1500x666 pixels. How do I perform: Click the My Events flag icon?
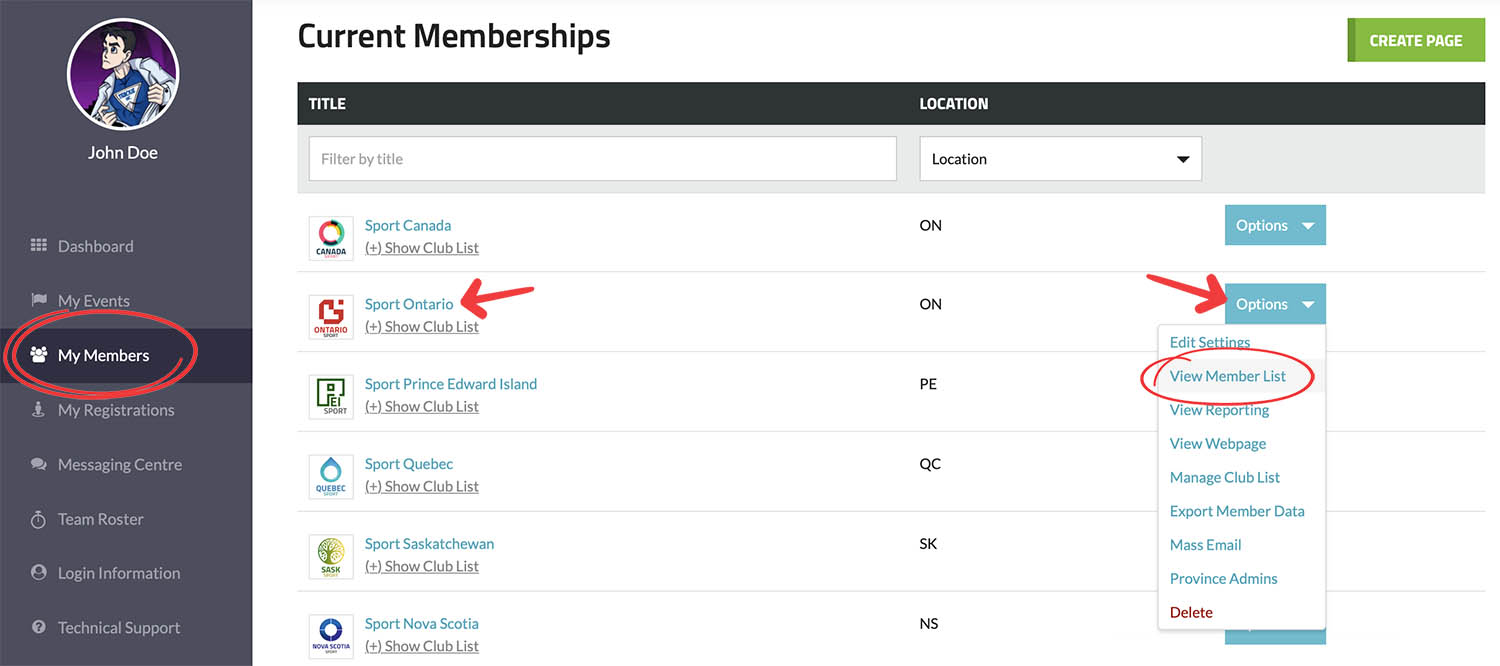pos(39,301)
